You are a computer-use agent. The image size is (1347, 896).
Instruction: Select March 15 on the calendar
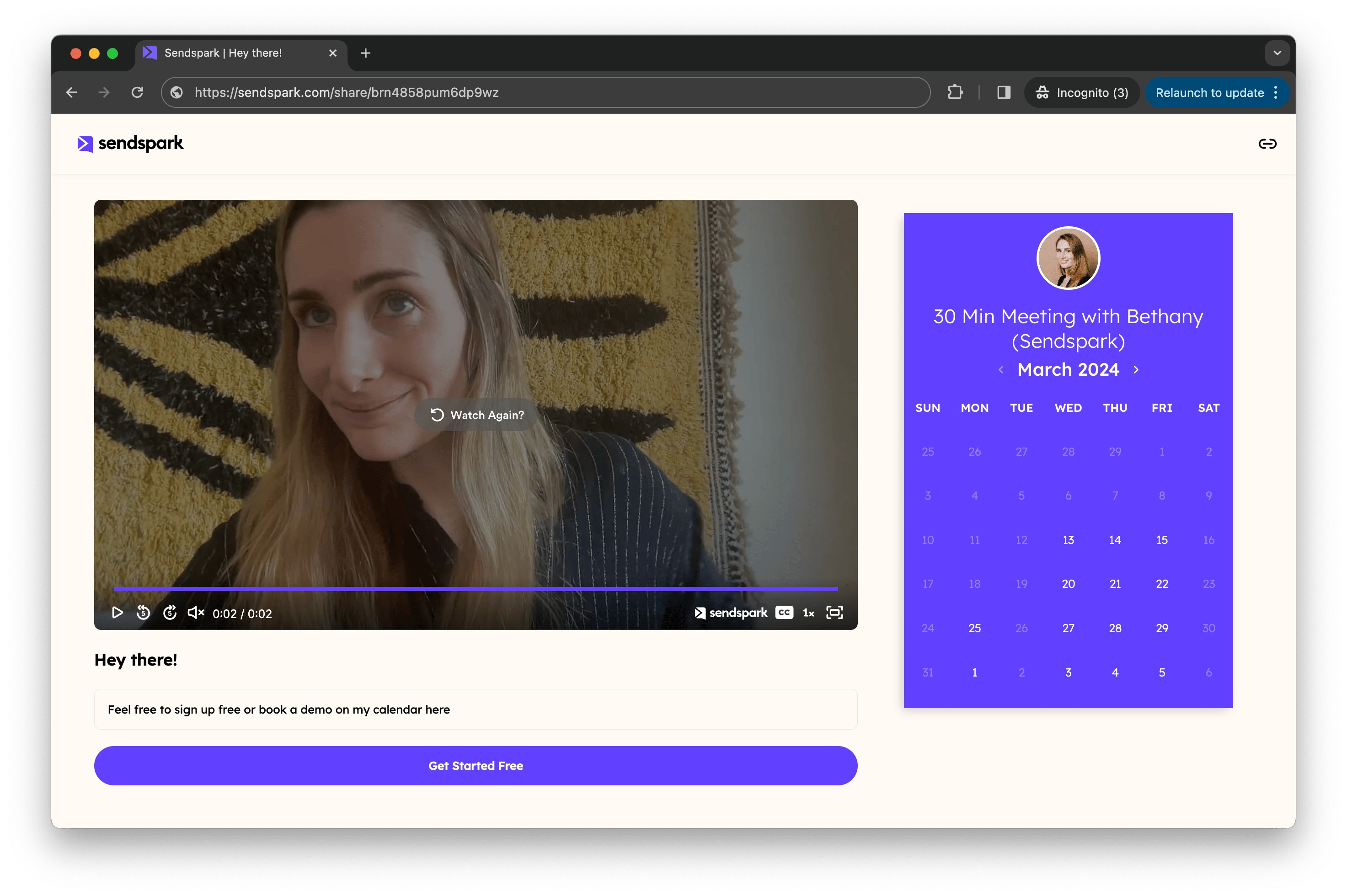click(1161, 540)
